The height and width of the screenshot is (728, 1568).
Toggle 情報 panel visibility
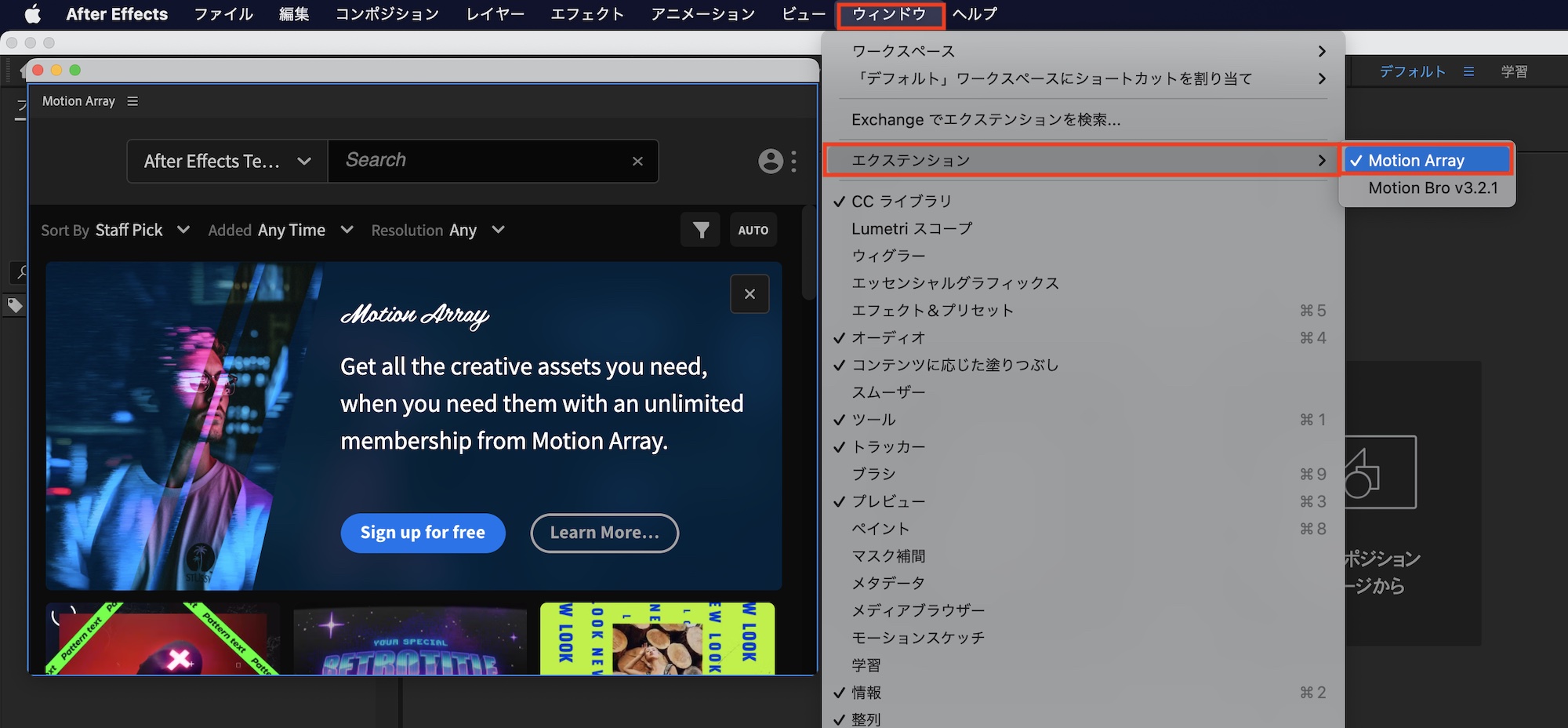click(x=1083, y=693)
